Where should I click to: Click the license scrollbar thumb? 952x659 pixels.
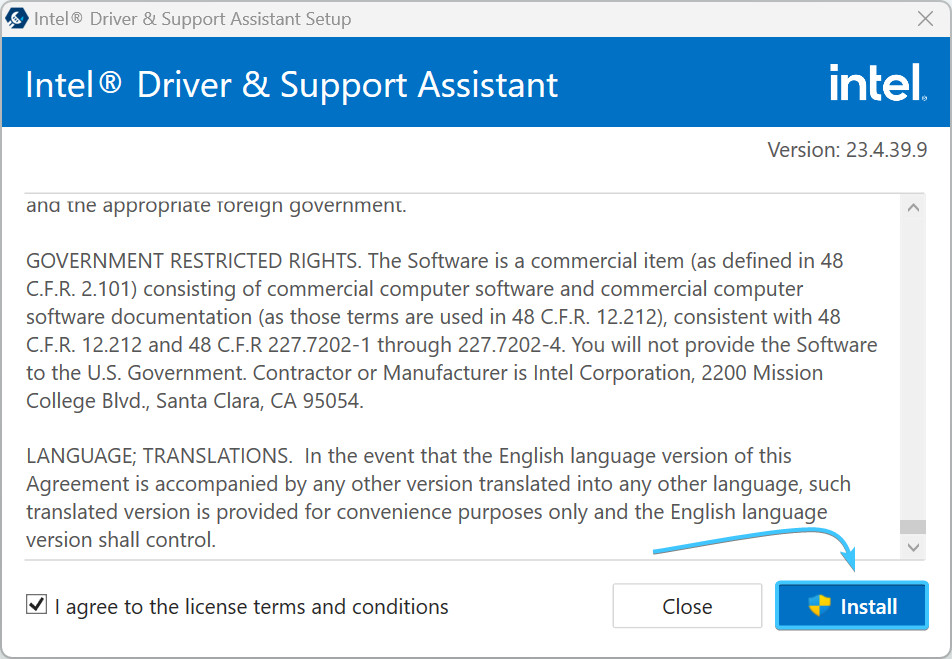click(912, 528)
